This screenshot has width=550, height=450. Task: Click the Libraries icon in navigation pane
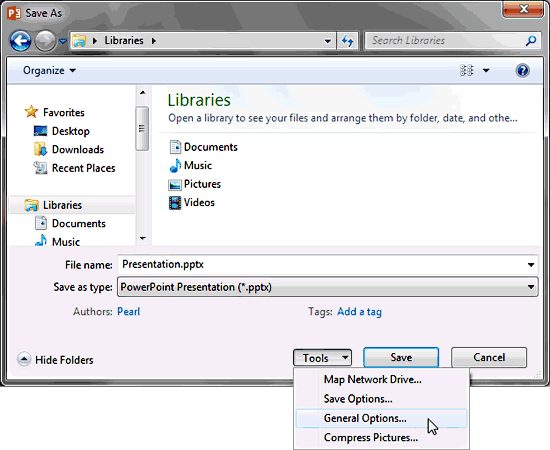click(32, 205)
